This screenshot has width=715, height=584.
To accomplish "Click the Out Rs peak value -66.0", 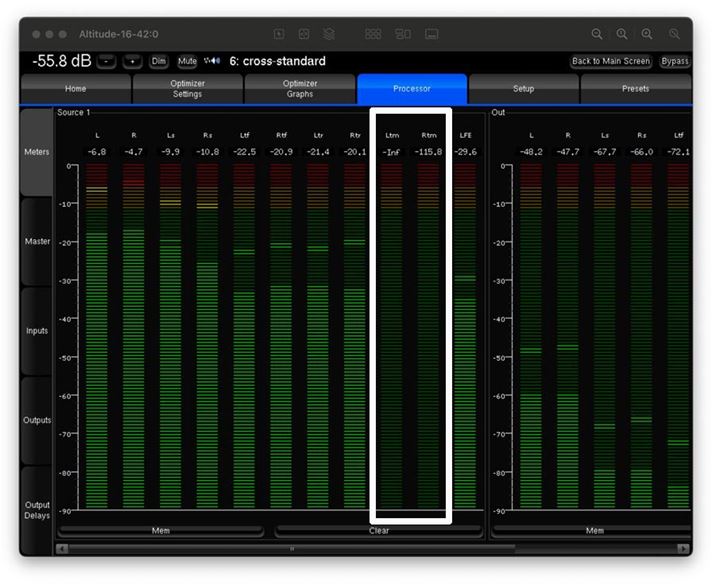I will click(642, 152).
